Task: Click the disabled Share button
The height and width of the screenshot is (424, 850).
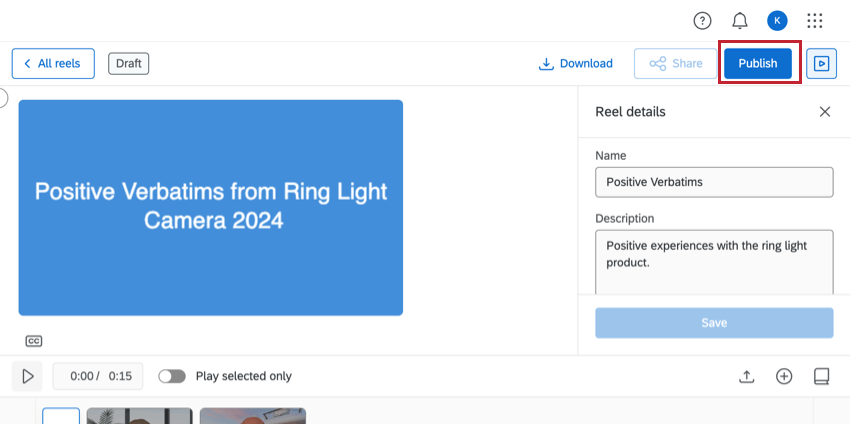Action: coord(676,63)
